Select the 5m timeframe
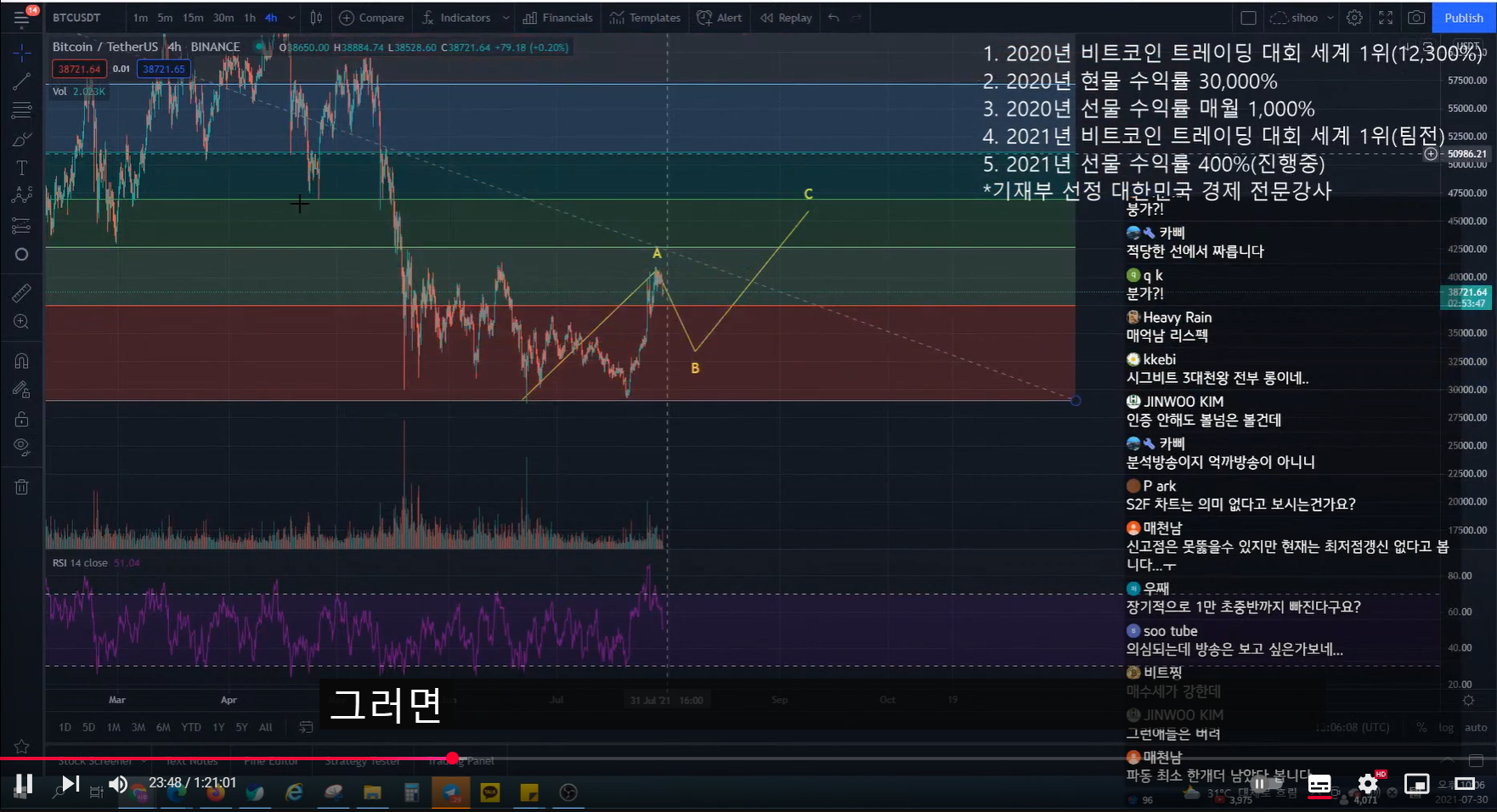1497x812 pixels. [x=165, y=18]
